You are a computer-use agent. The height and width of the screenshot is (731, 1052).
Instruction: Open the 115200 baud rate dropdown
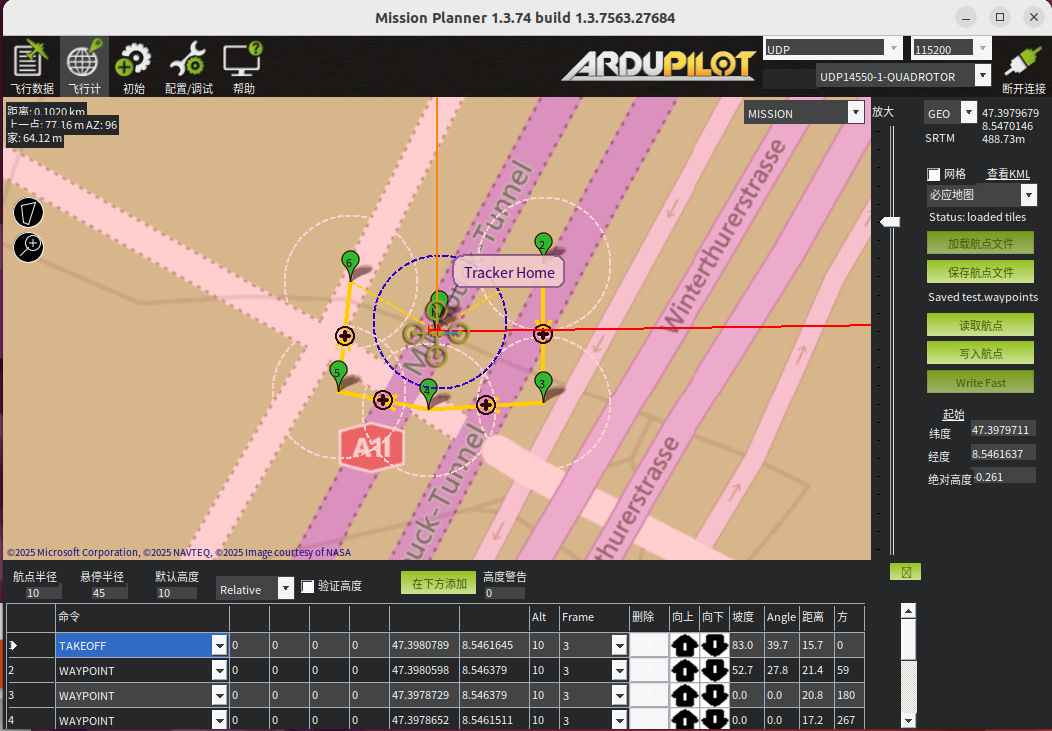pos(982,48)
